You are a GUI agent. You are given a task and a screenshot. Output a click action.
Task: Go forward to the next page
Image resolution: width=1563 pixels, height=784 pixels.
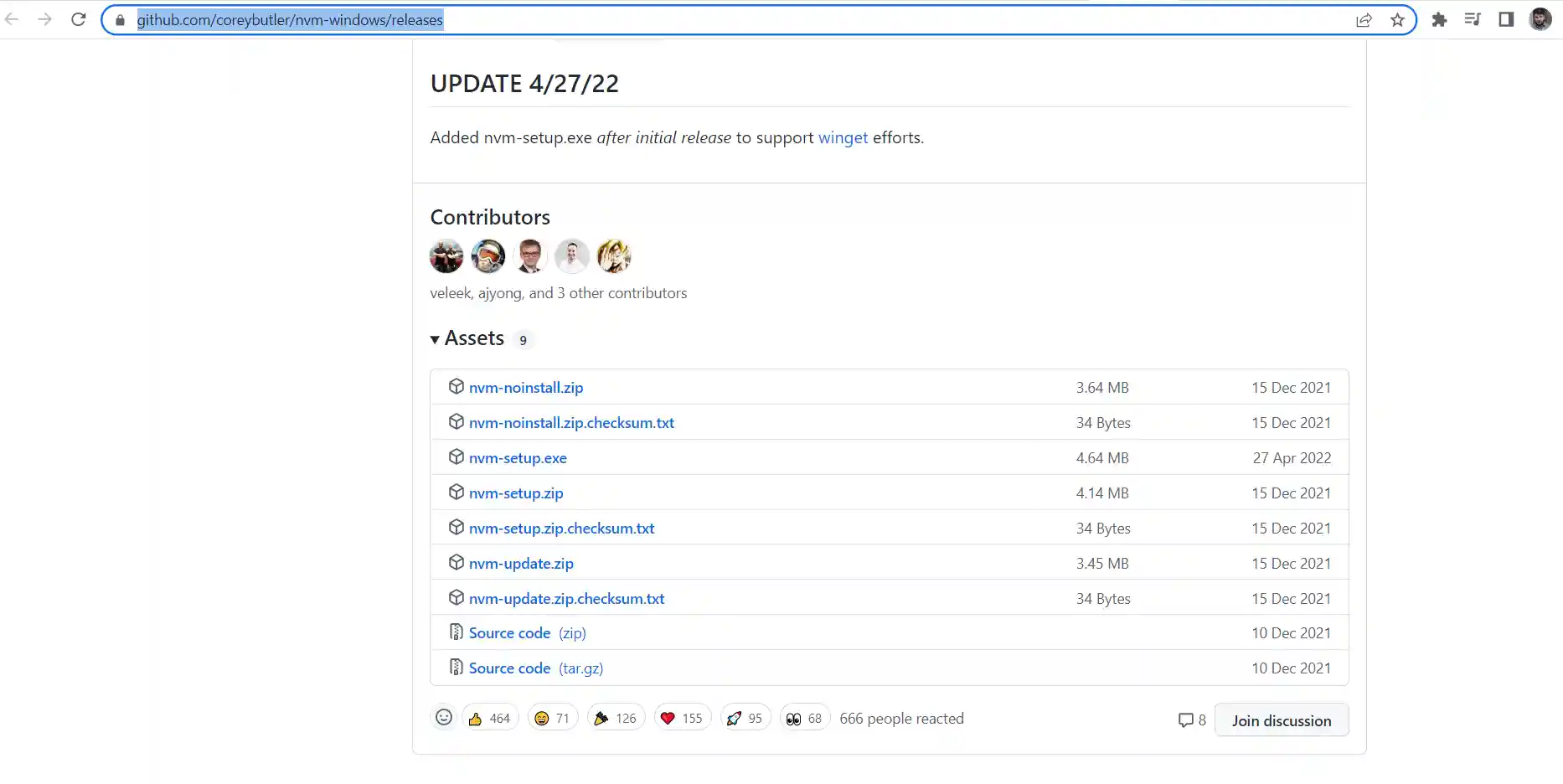45,19
